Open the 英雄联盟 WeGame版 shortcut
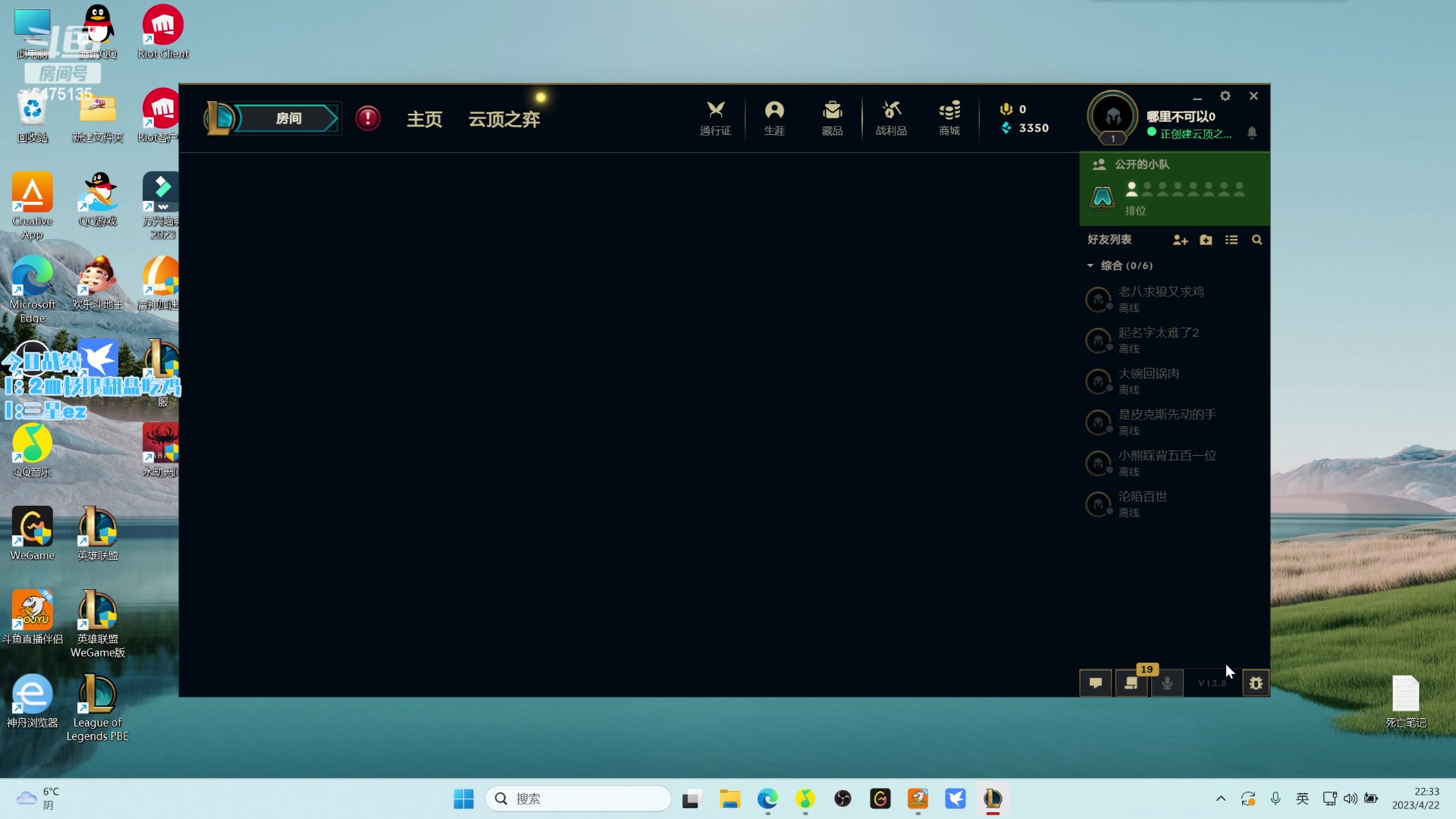 [98, 624]
